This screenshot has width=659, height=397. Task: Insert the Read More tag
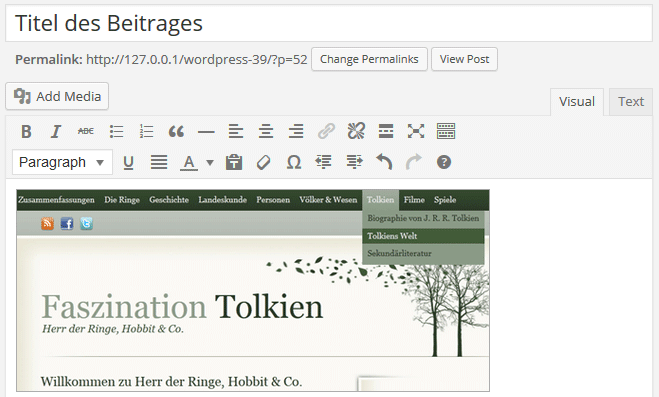[x=386, y=131]
